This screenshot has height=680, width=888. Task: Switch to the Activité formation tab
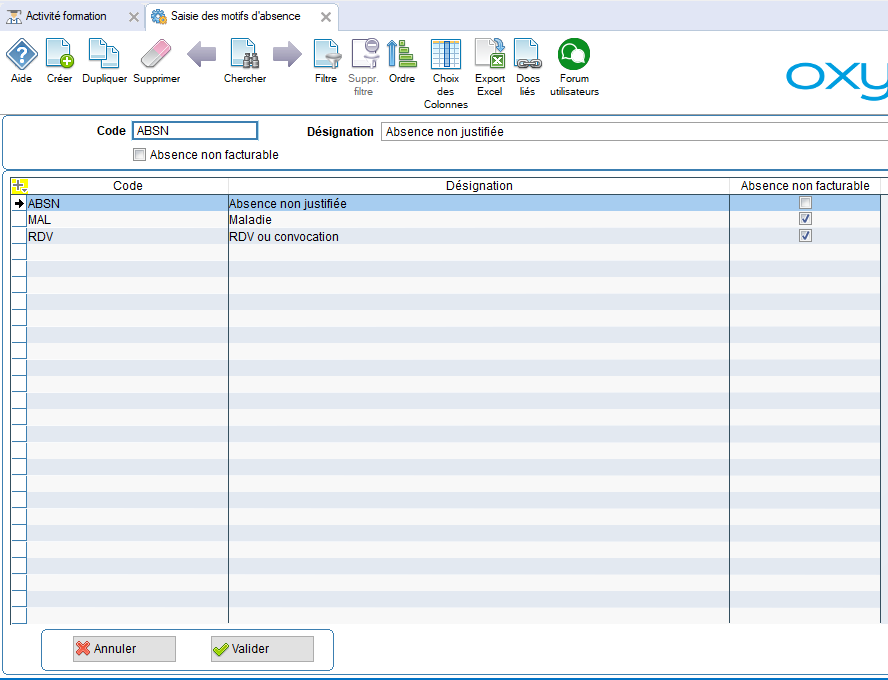(x=66, y=17)
